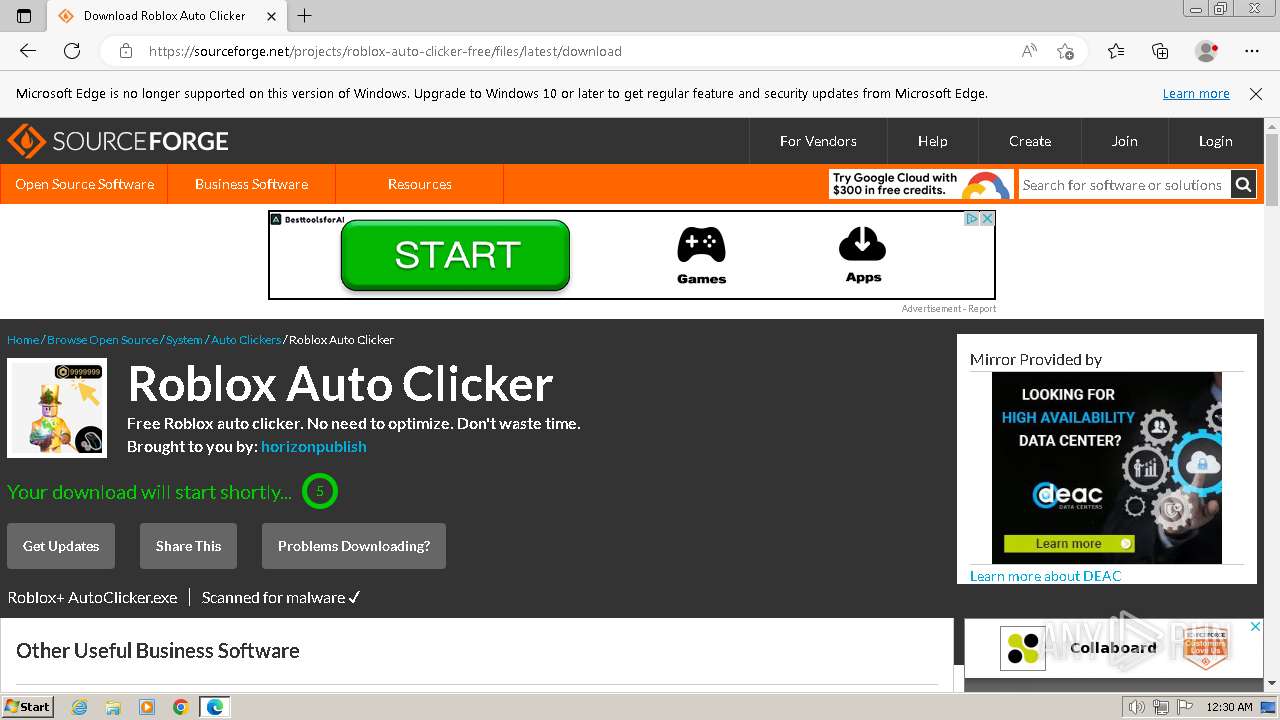
Task: Open the Collections icon
Action: 1160,51
